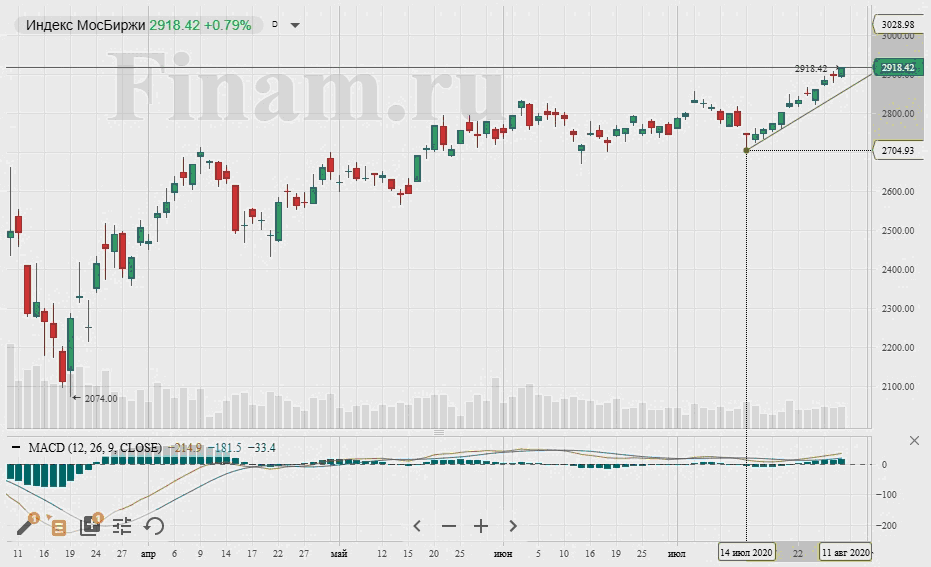
Task: Click the circular reset arrow icon
Action: click(x=154, y=526)
